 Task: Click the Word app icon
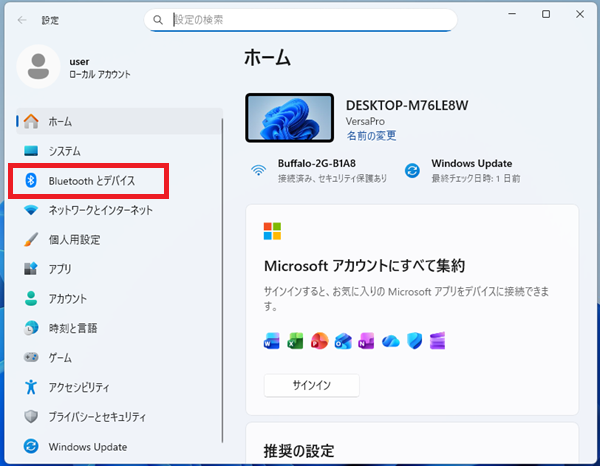(272, 341)
